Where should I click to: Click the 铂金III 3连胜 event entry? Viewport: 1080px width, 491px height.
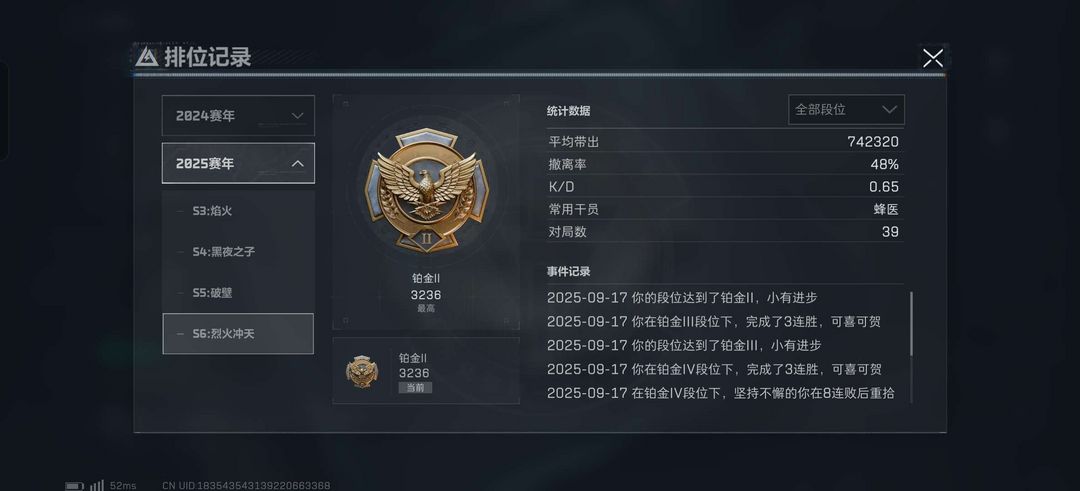(714, 322)
